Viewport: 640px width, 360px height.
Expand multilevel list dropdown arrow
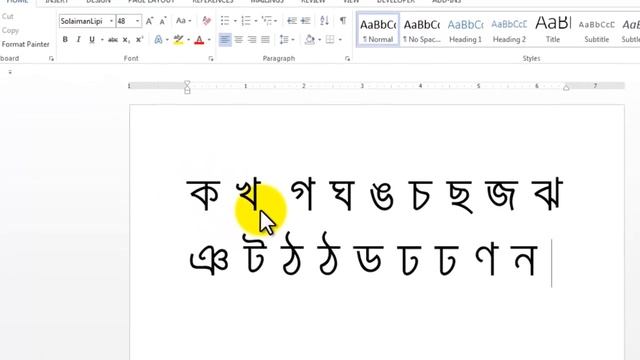coord(276,21)
